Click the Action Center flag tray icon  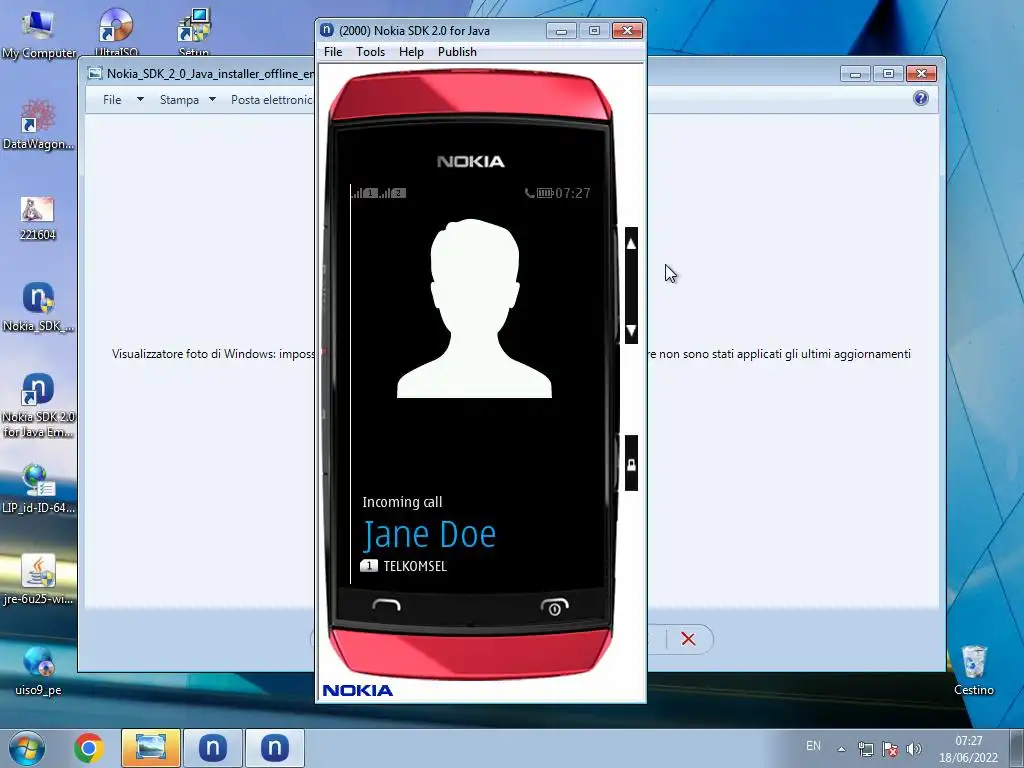pos(889,749)
